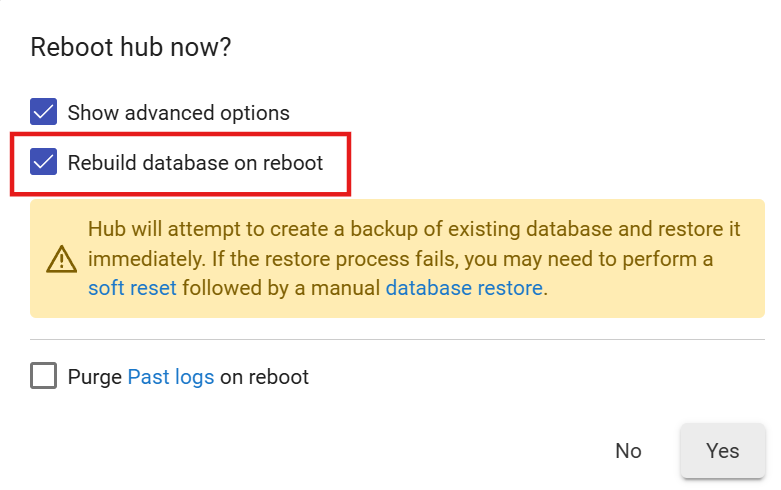Open the soft reset link
This screenshot has width=781, height=490.
coord(132,289)
